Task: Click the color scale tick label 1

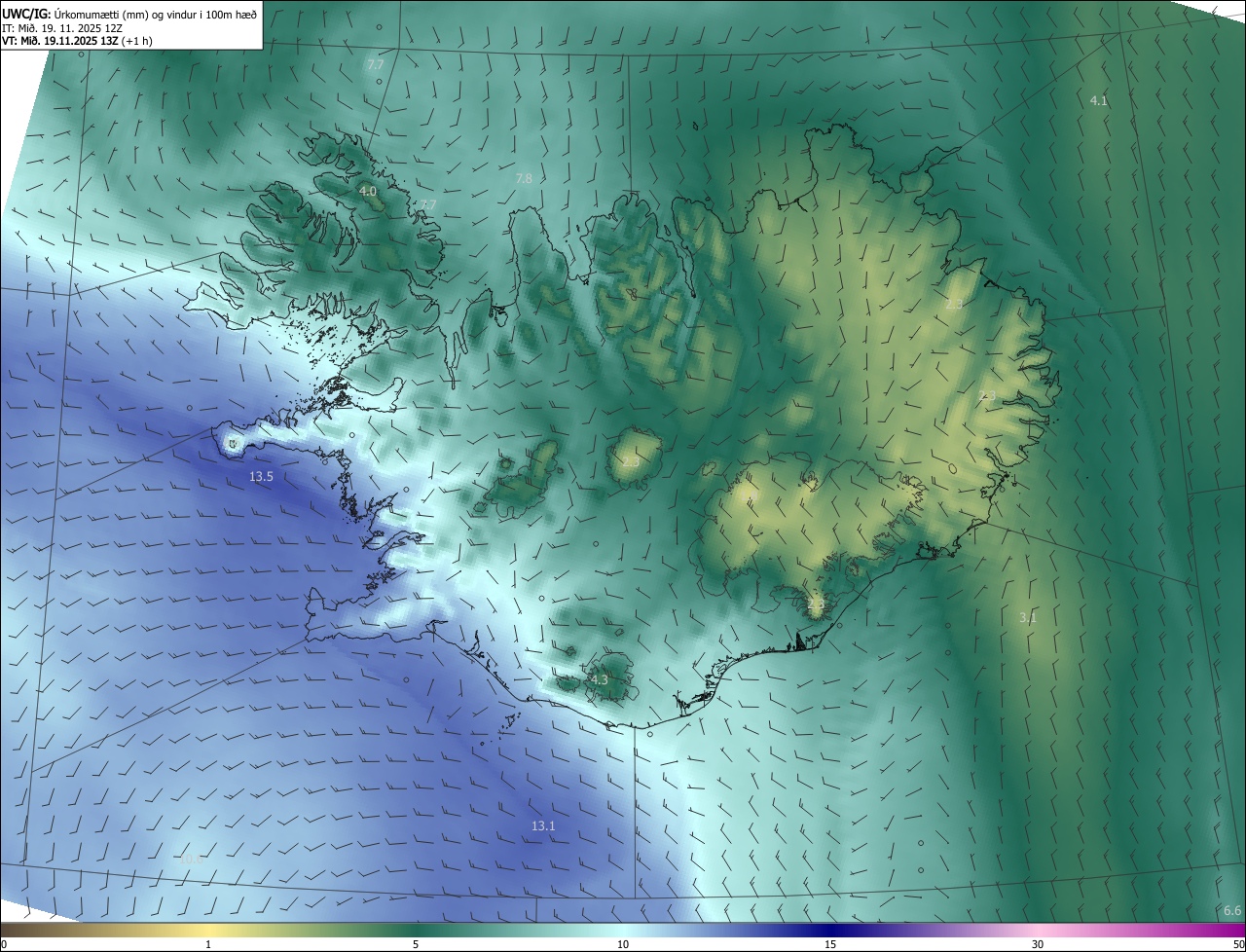Action: pyautogui.click(x=208, y=945)
